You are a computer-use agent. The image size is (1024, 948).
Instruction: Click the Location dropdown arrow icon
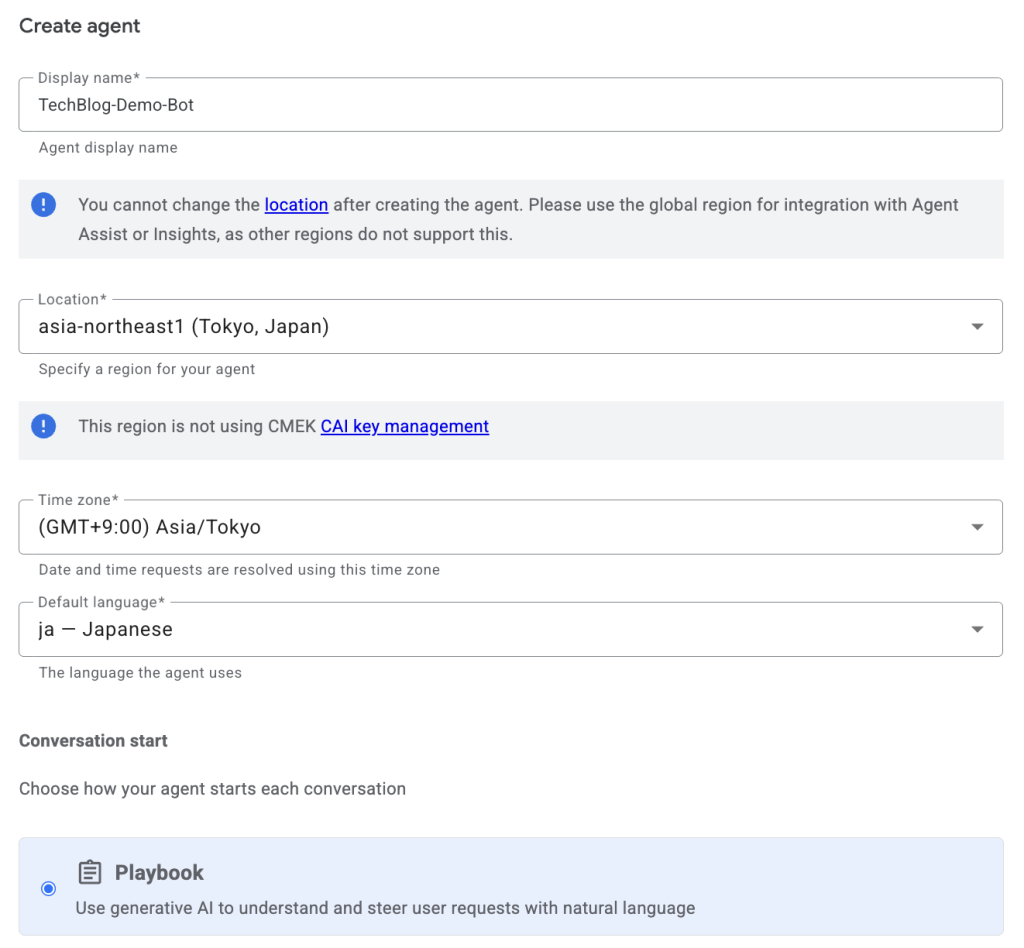(x=977, y=327)
